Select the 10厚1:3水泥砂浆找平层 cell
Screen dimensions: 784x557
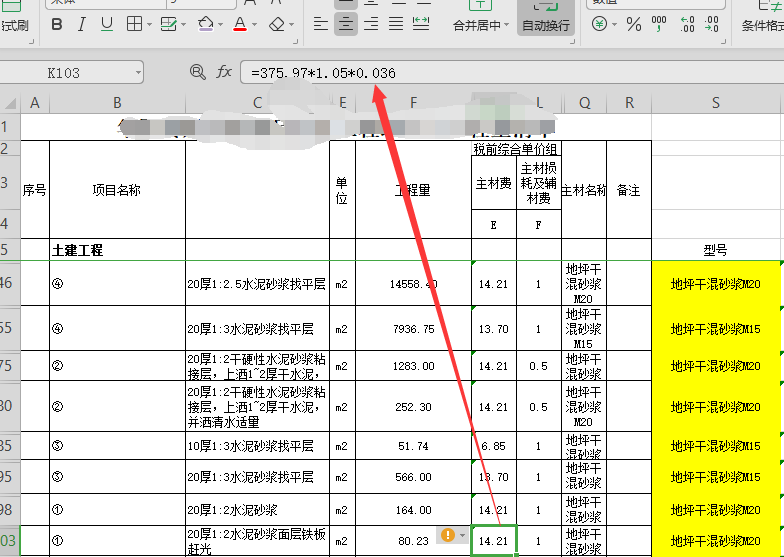[x=257, y=446]
